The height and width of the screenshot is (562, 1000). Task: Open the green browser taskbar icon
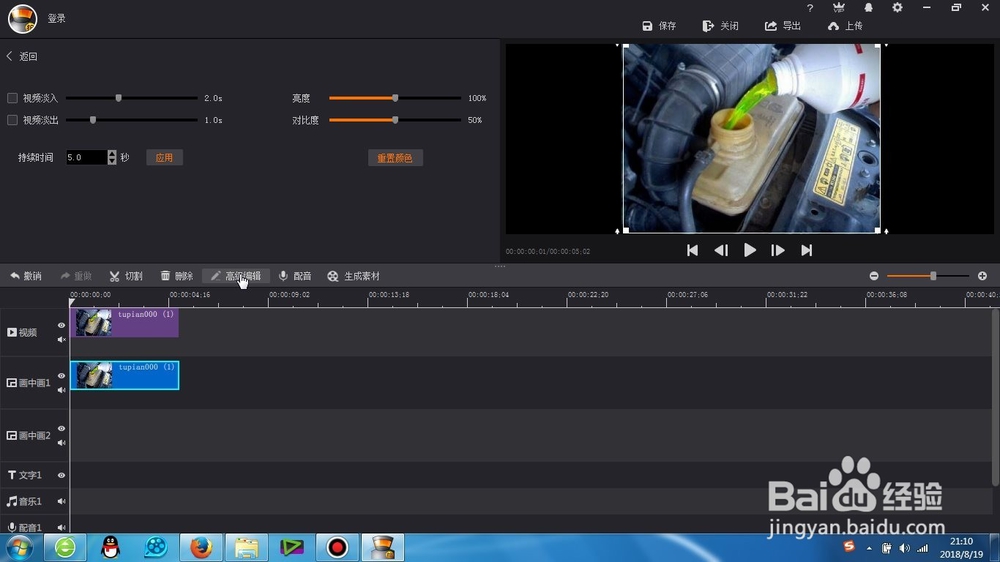(x=65, y=547)
